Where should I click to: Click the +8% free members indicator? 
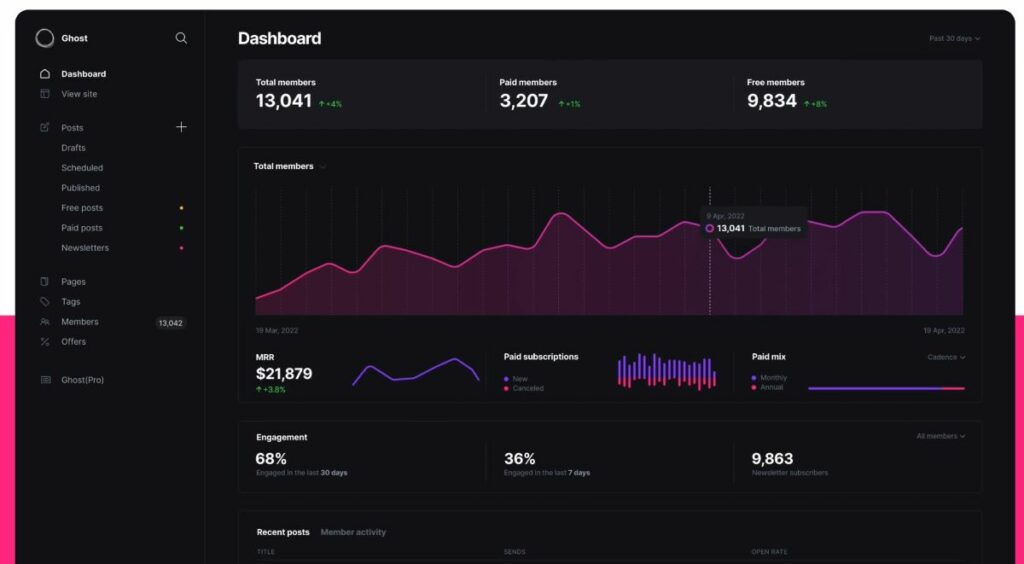pyautogui.click(x=815, y=104)
